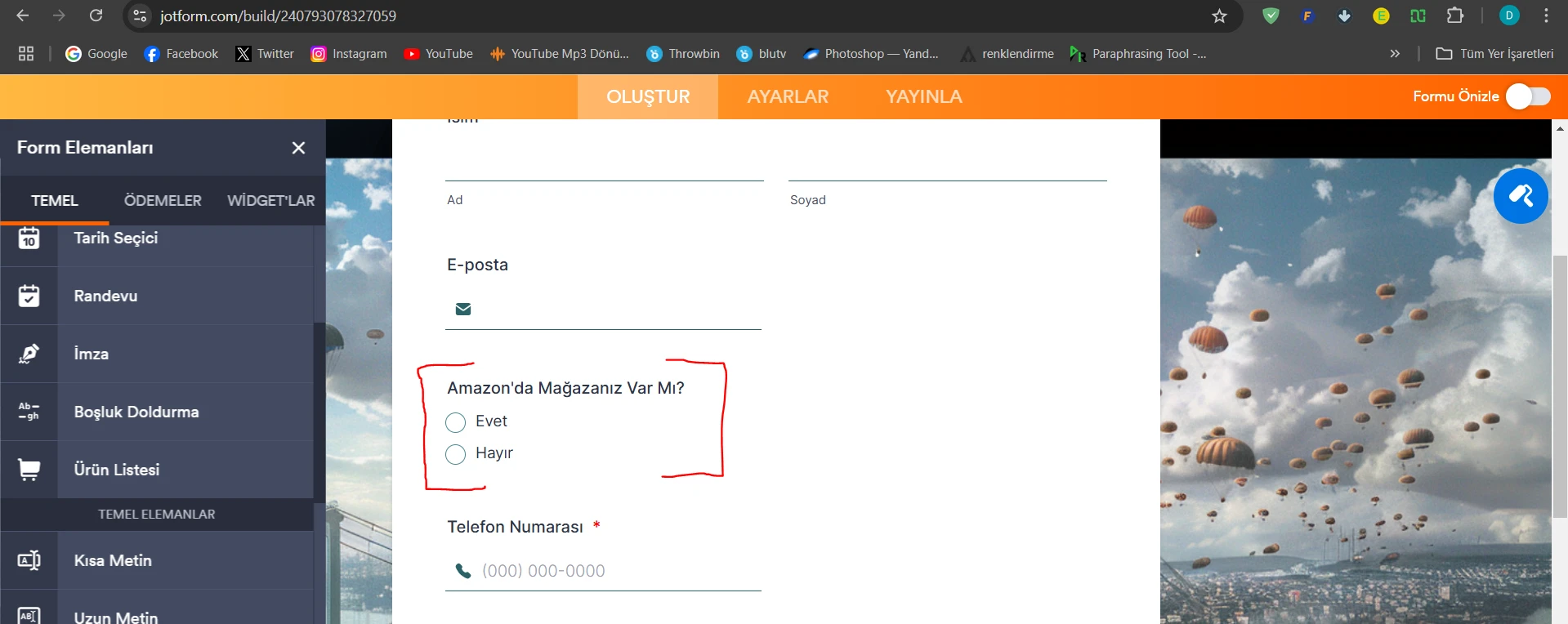Open the F extension icon
Image resolution: width=1568 pixels, height=624 pixels.
1307,16
